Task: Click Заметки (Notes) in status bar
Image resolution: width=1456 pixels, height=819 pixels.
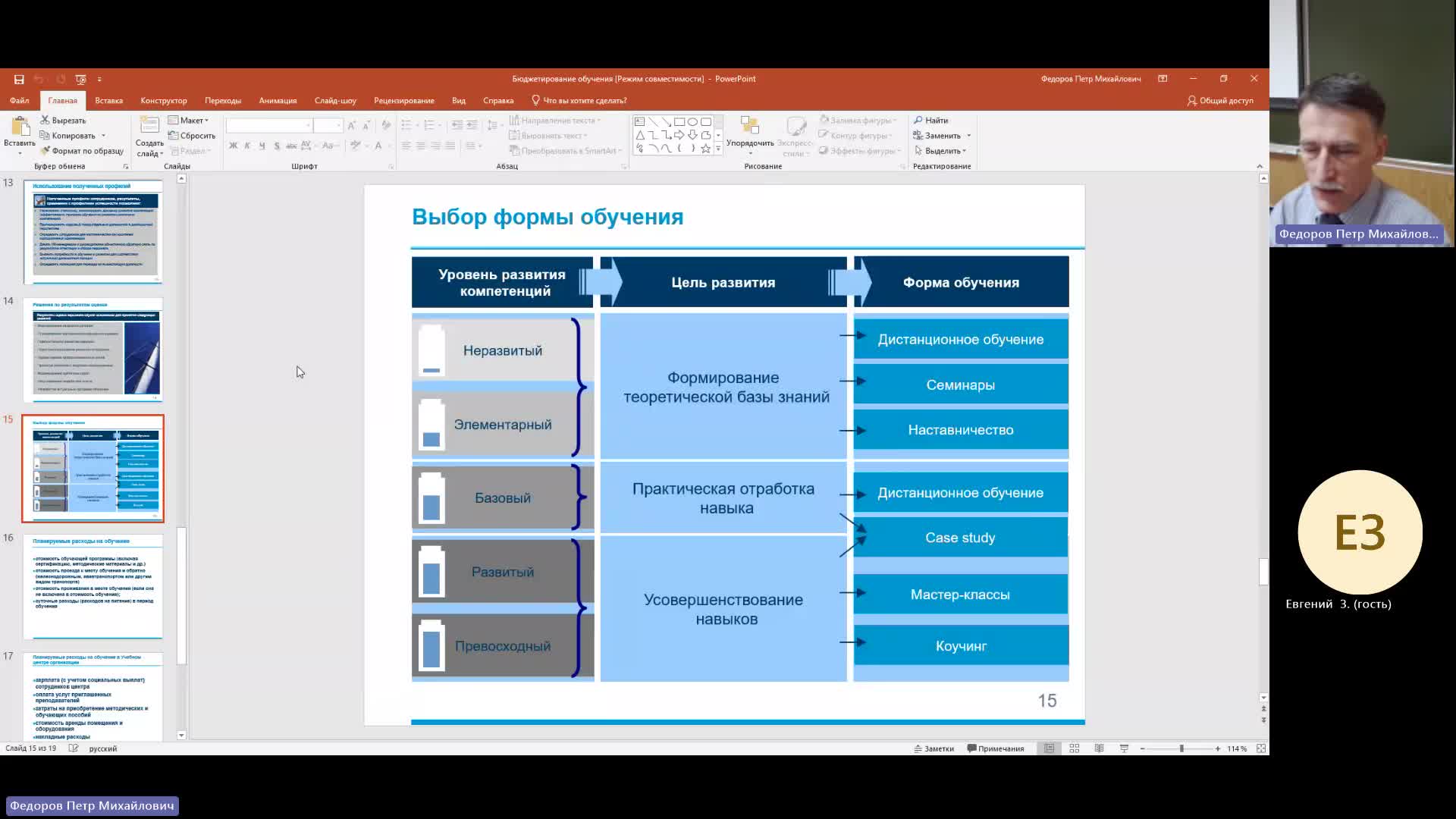Action: tap(934, 748)
